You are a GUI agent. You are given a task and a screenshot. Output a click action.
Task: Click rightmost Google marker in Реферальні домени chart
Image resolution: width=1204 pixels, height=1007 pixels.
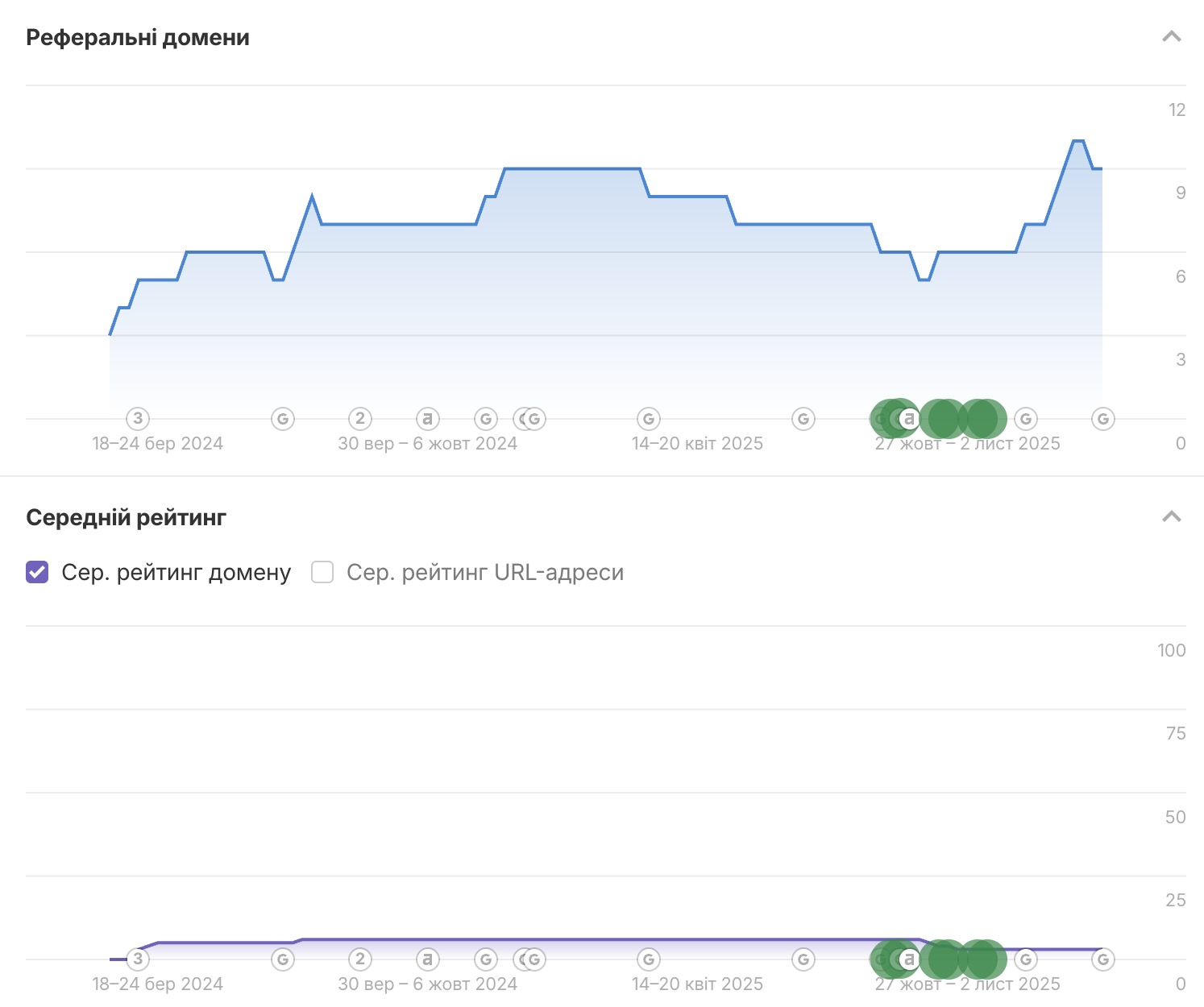[1102, 418]
